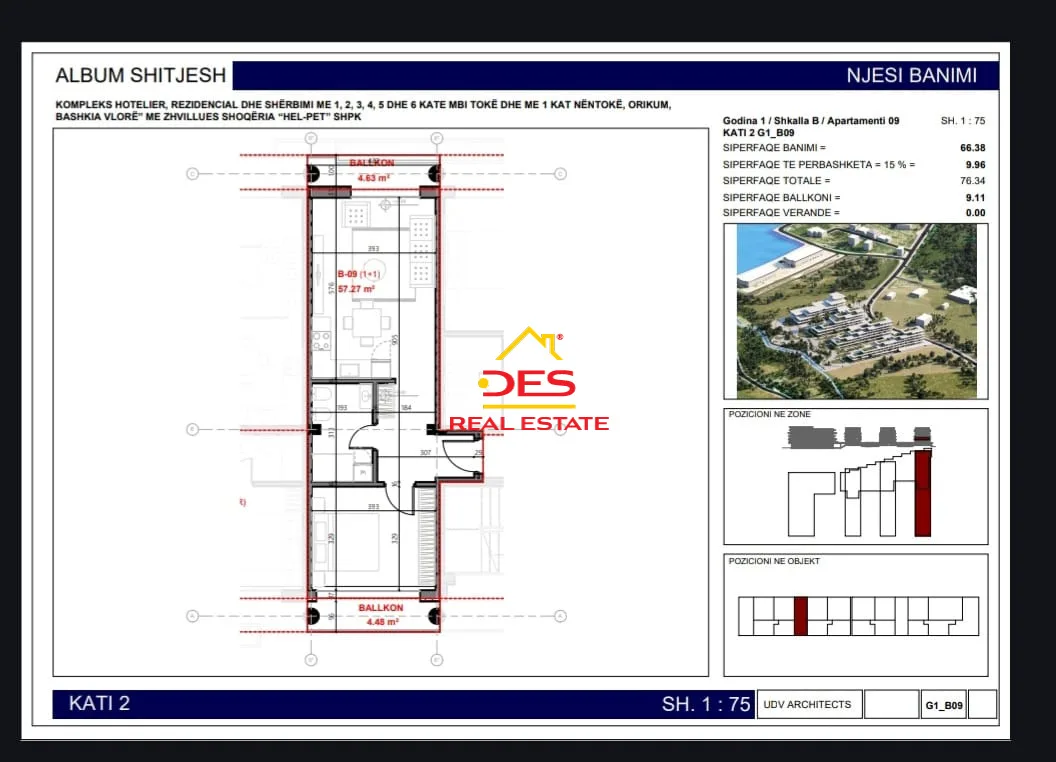
Task: Click the "UDV ARCHITECTS" box
Action: coord(809,704)
